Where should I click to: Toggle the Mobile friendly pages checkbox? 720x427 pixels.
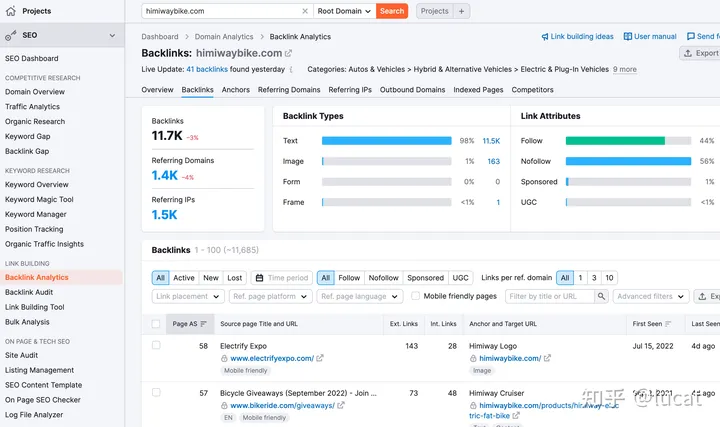tap(416, 296)
